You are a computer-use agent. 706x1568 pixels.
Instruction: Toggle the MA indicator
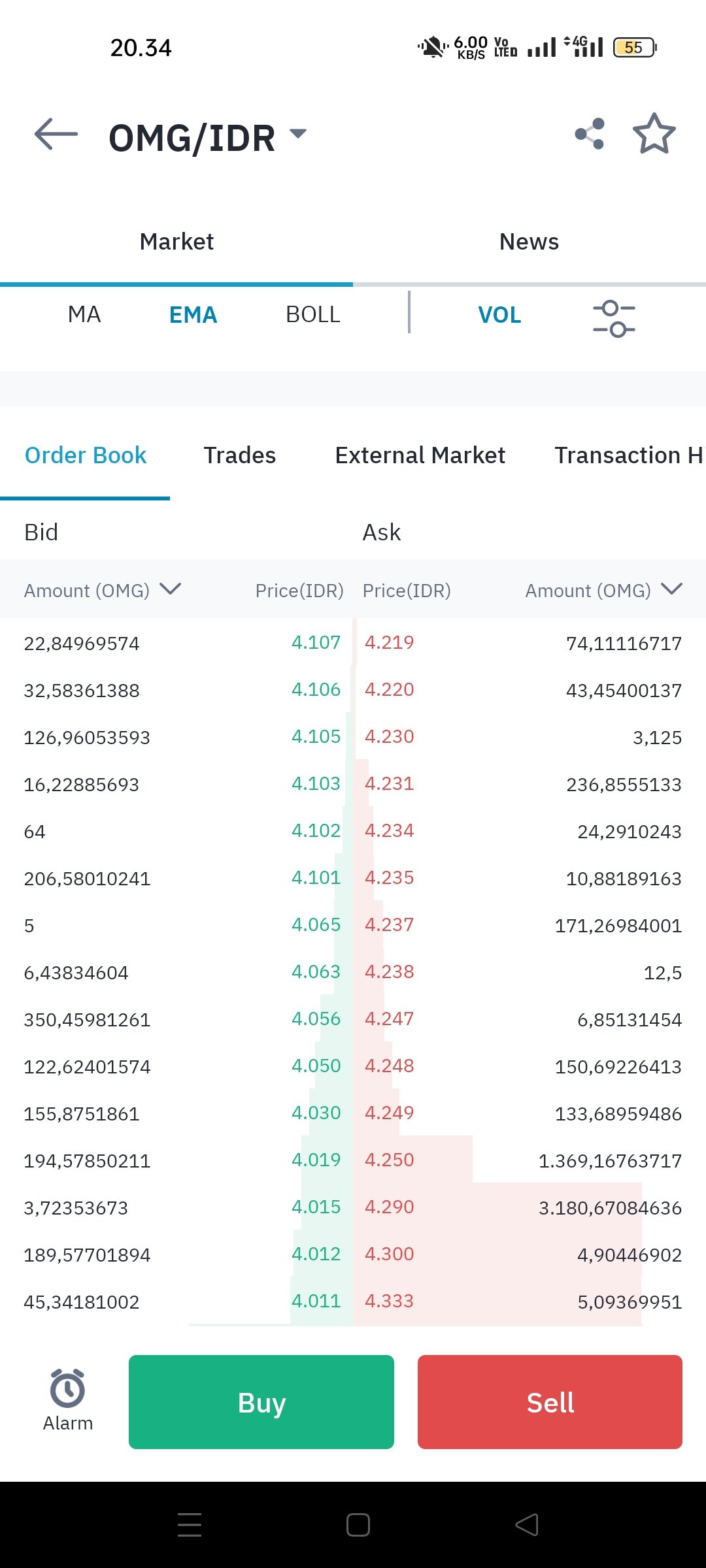click(x=84, y=315)
